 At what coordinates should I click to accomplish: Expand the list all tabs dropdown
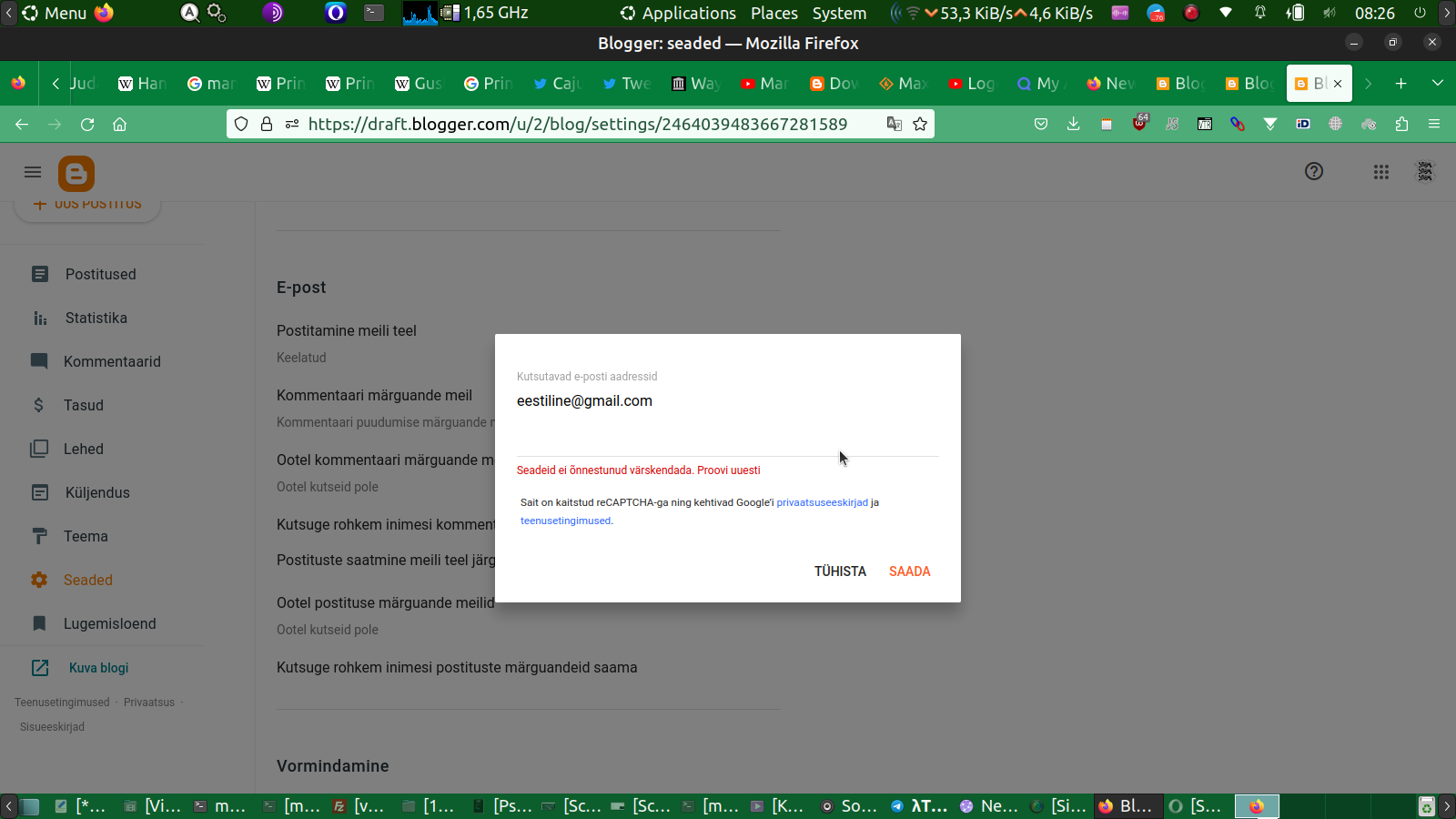point(1438,84)
